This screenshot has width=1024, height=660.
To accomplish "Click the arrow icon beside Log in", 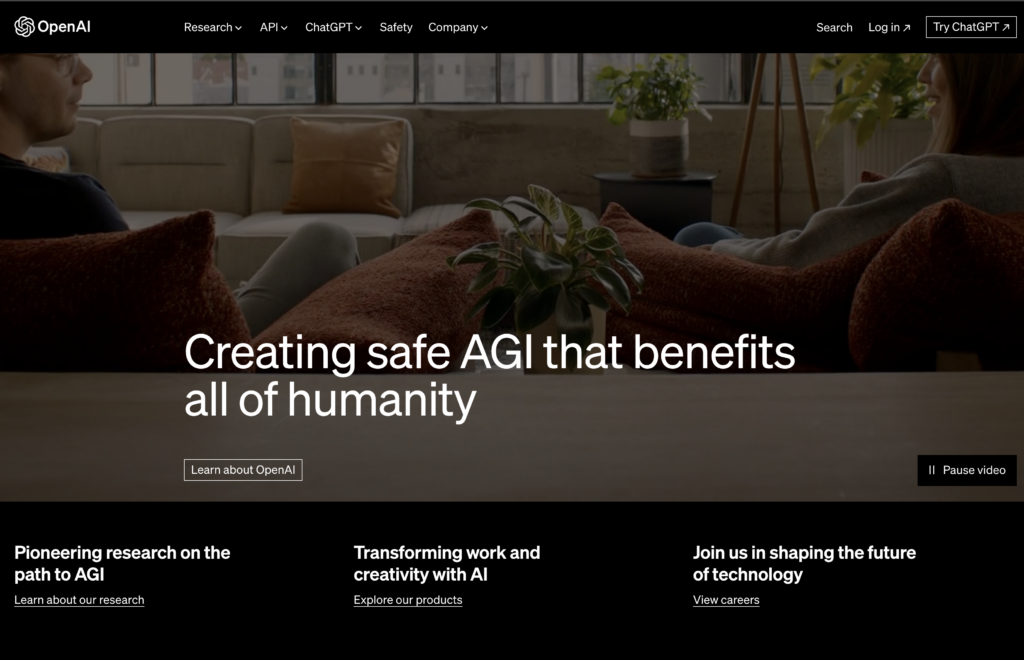I will click(906, 28).
